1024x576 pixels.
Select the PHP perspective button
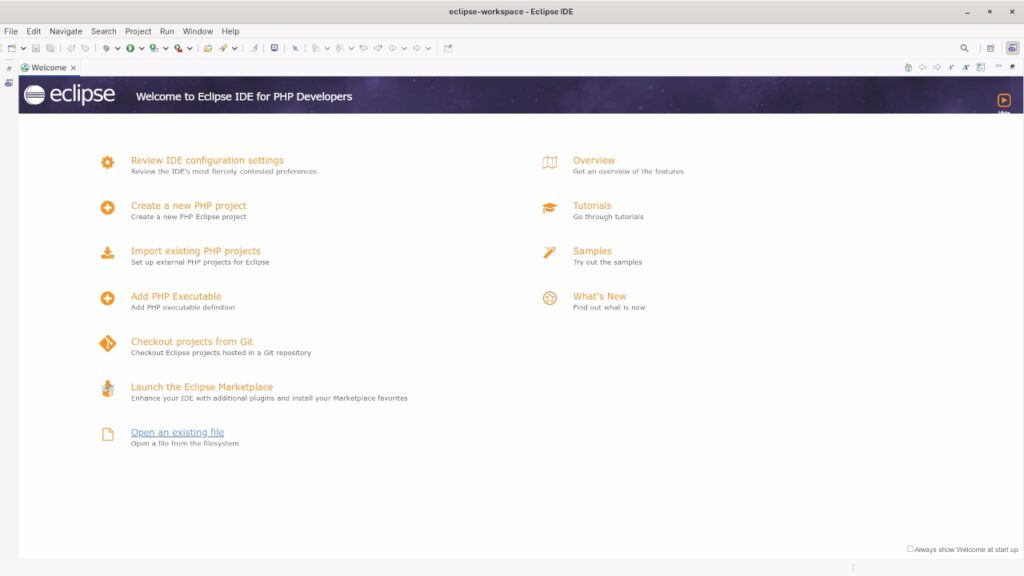point(1012,48)
